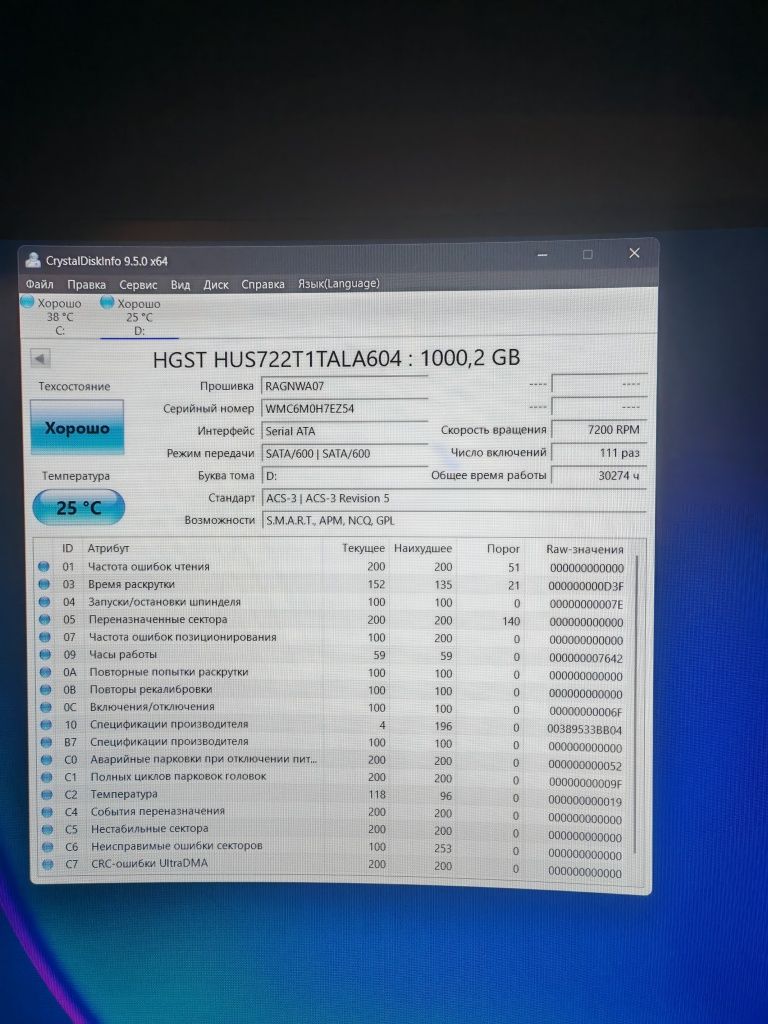
Task: Click the firmware field RAGNWA07
Action: [x=344, y=386]
